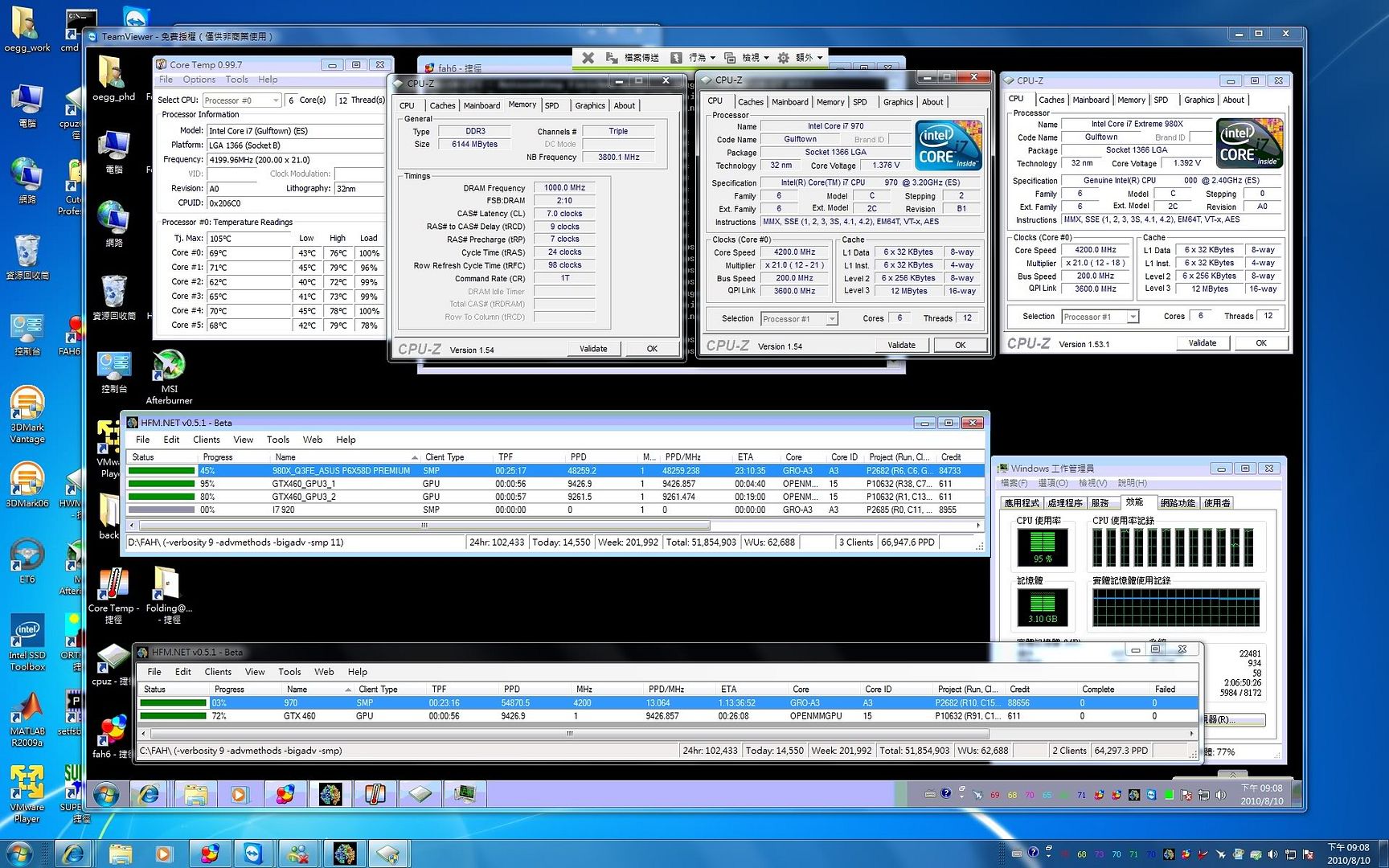Open the Clients menu in the upper HFM.NET window
The width and height of the screenshot is (1389, 868).
206,440
